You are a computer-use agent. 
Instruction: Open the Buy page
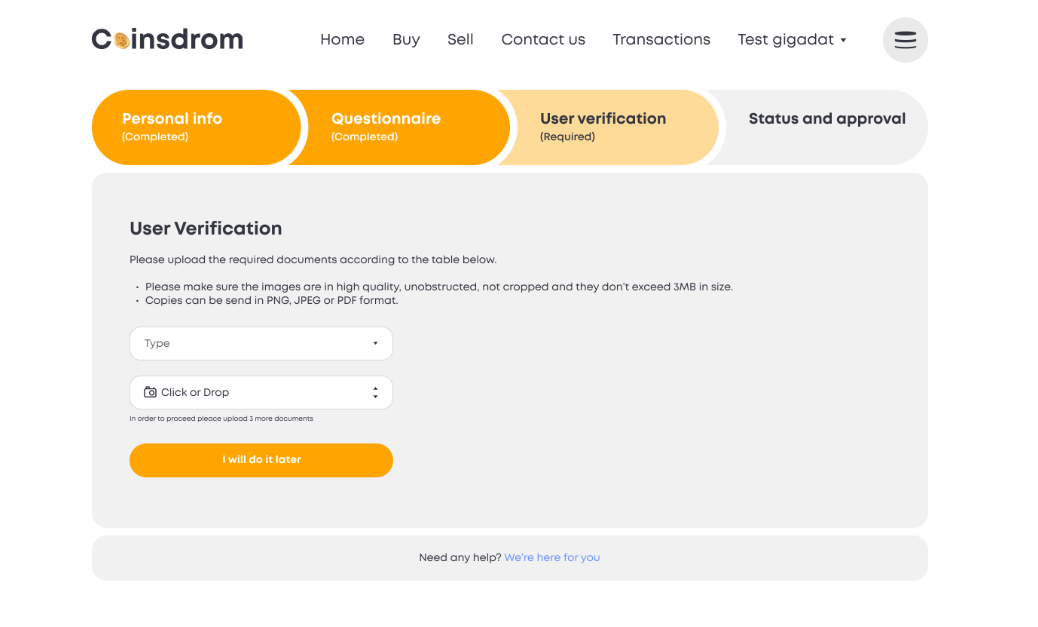point(406,40)
